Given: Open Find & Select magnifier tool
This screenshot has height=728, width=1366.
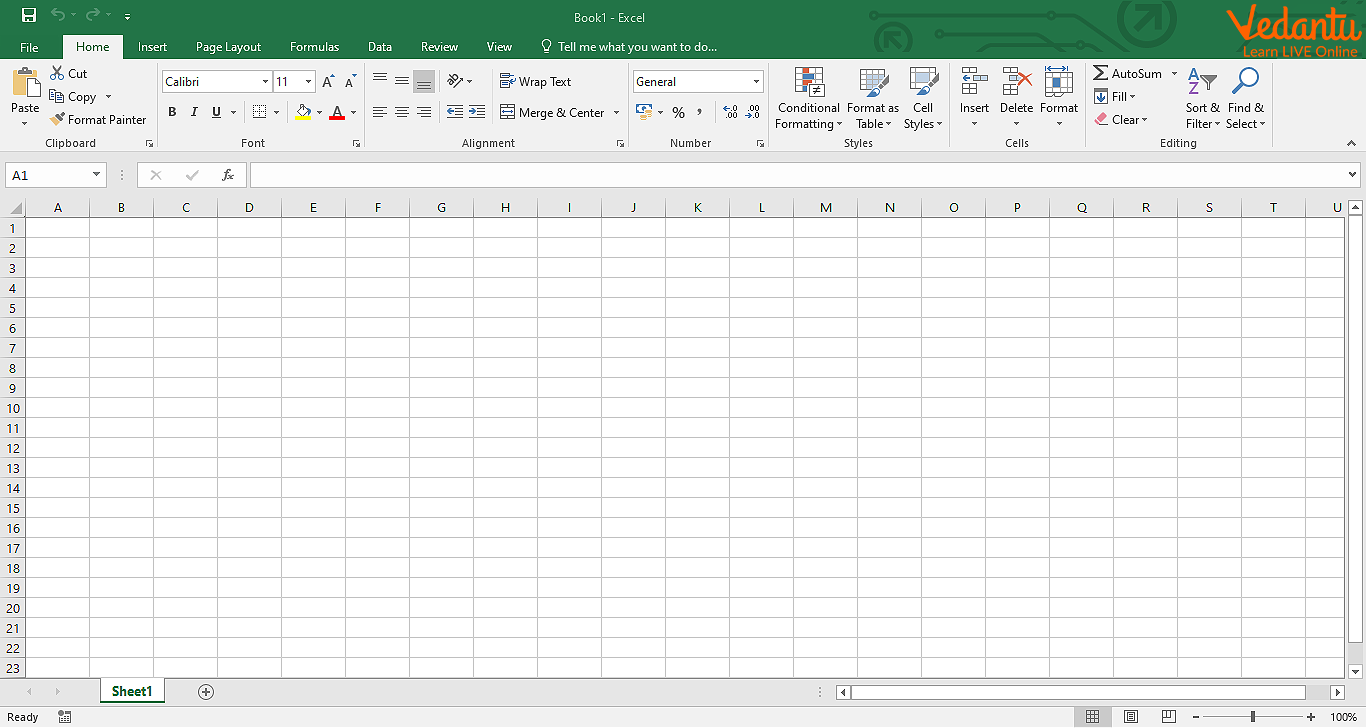Looking at the screenshot, I should [1245, 83].
